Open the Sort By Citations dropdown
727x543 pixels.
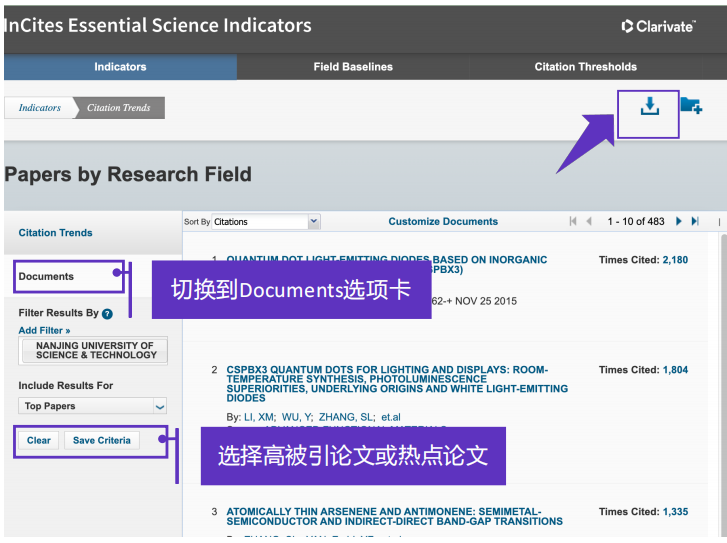pyautogui.click(x=266, y=222)
